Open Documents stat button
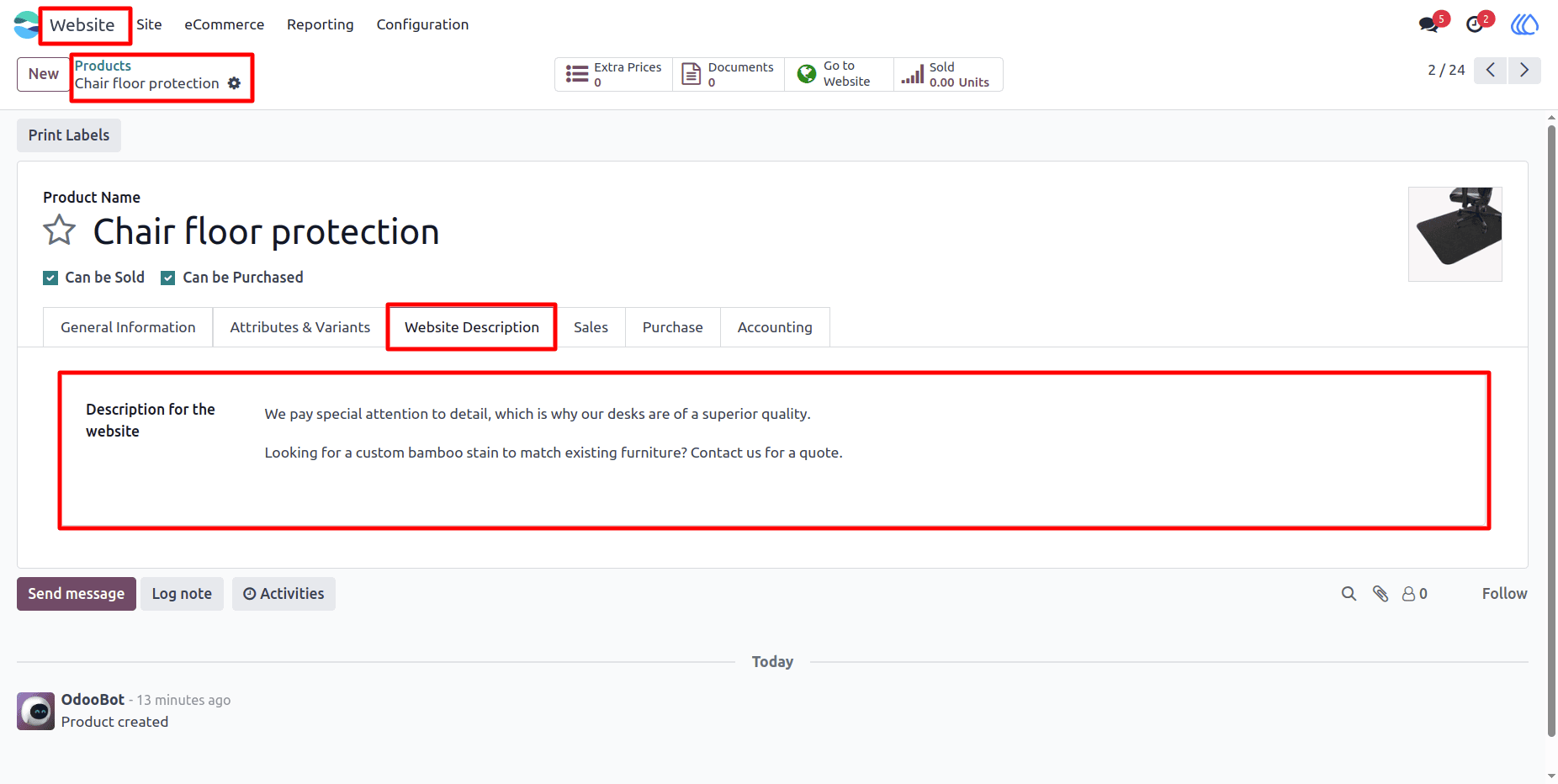This screenshot has height=784, width=1558. coord(729,74)
